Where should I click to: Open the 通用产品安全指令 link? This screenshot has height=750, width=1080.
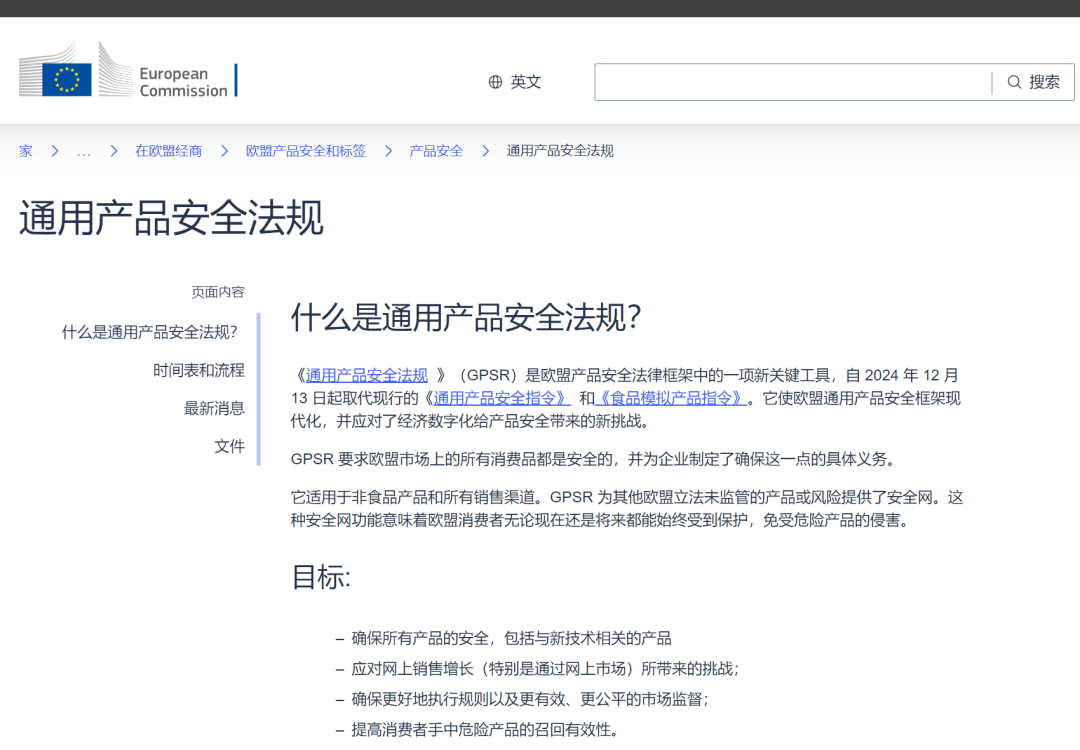[499, 397]
